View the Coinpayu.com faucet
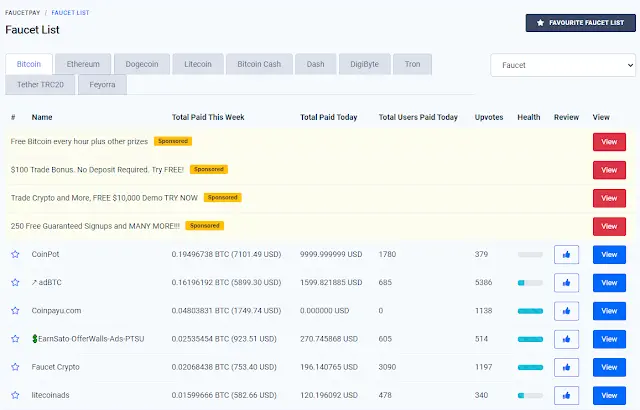The image size is (640, 410). [x=609, y=311]
